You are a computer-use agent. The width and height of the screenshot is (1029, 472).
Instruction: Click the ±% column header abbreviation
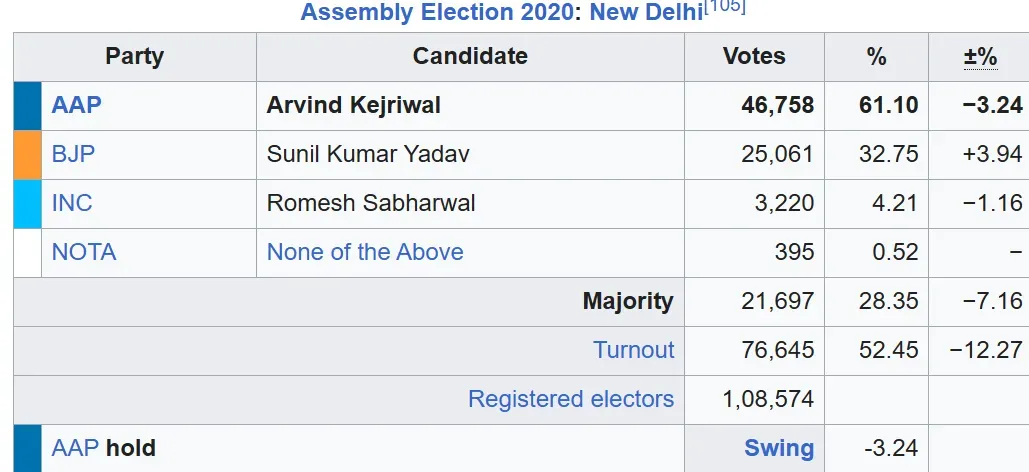point(980,56)
